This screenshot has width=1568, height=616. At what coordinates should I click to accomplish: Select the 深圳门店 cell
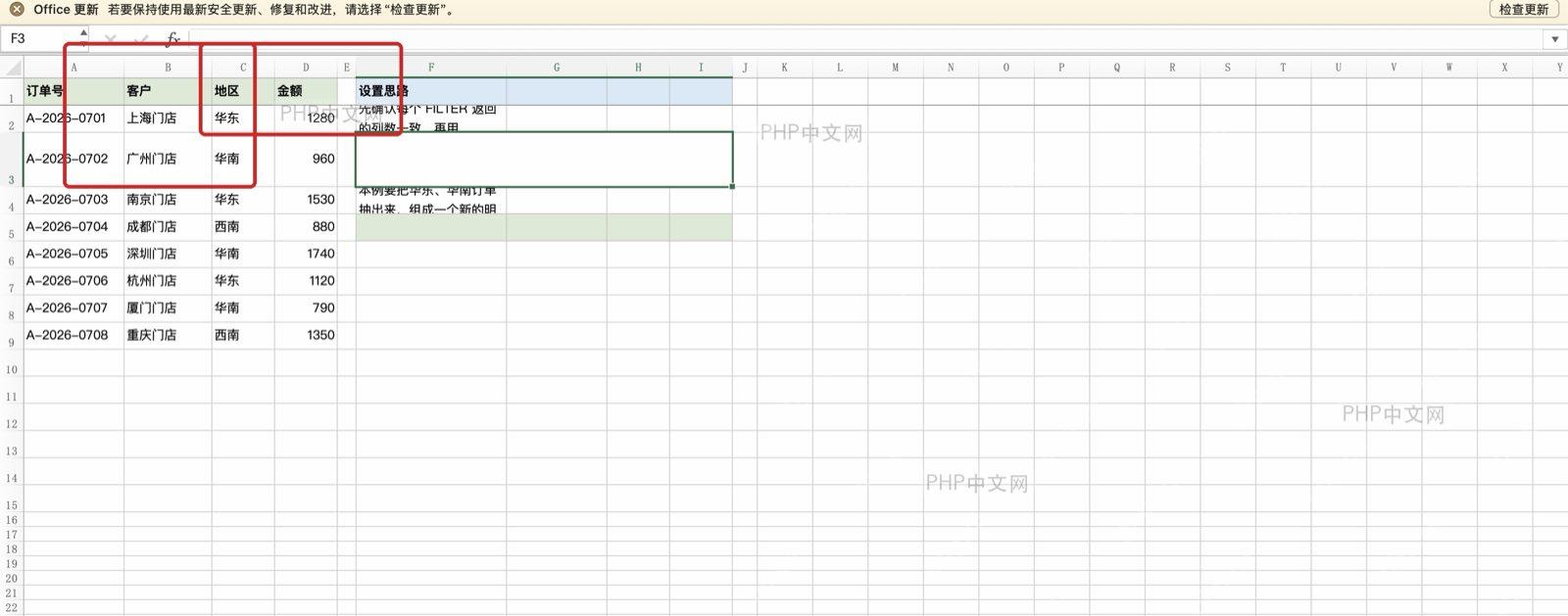168,254
